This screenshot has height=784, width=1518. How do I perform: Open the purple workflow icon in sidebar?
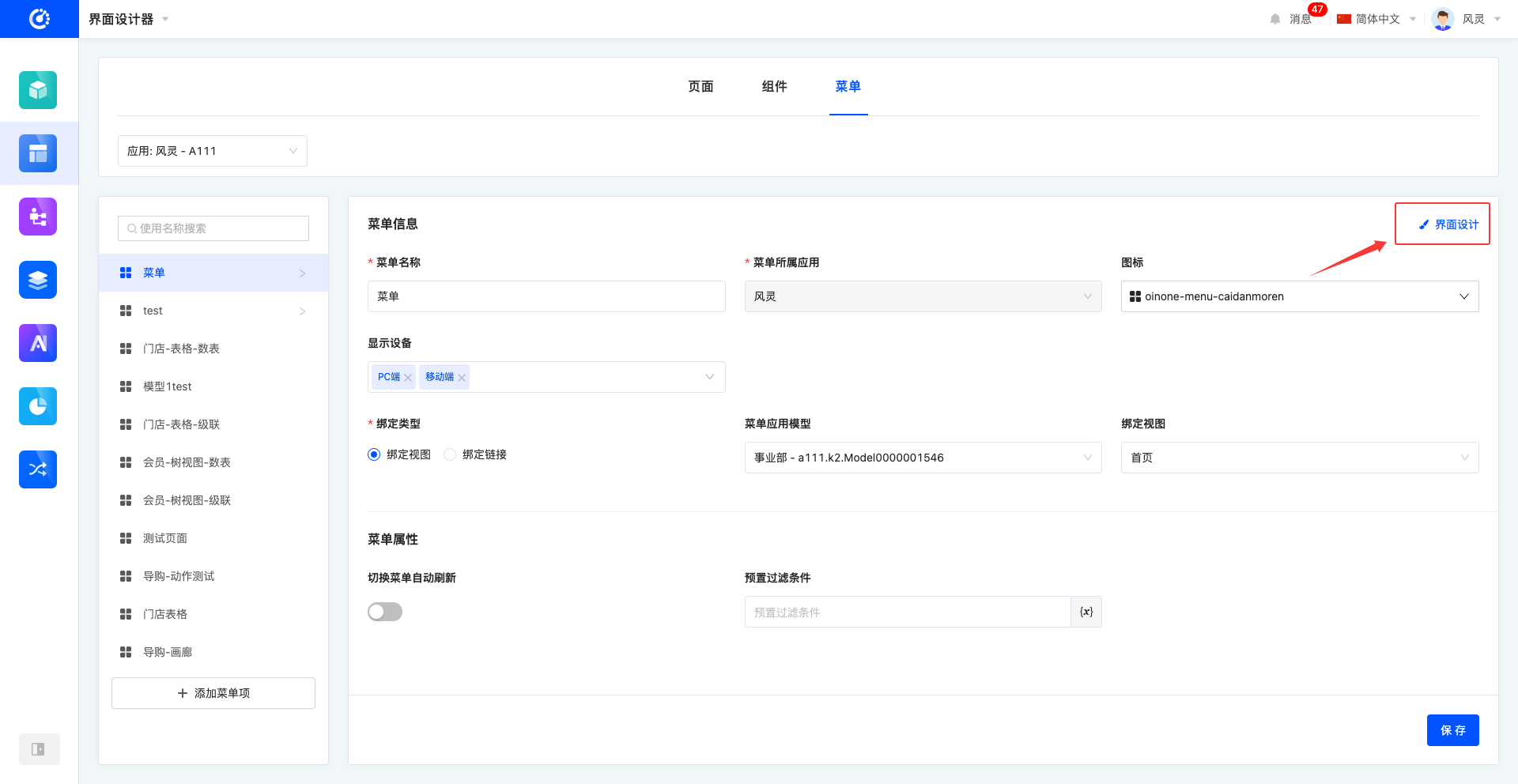tap(38, 217)
